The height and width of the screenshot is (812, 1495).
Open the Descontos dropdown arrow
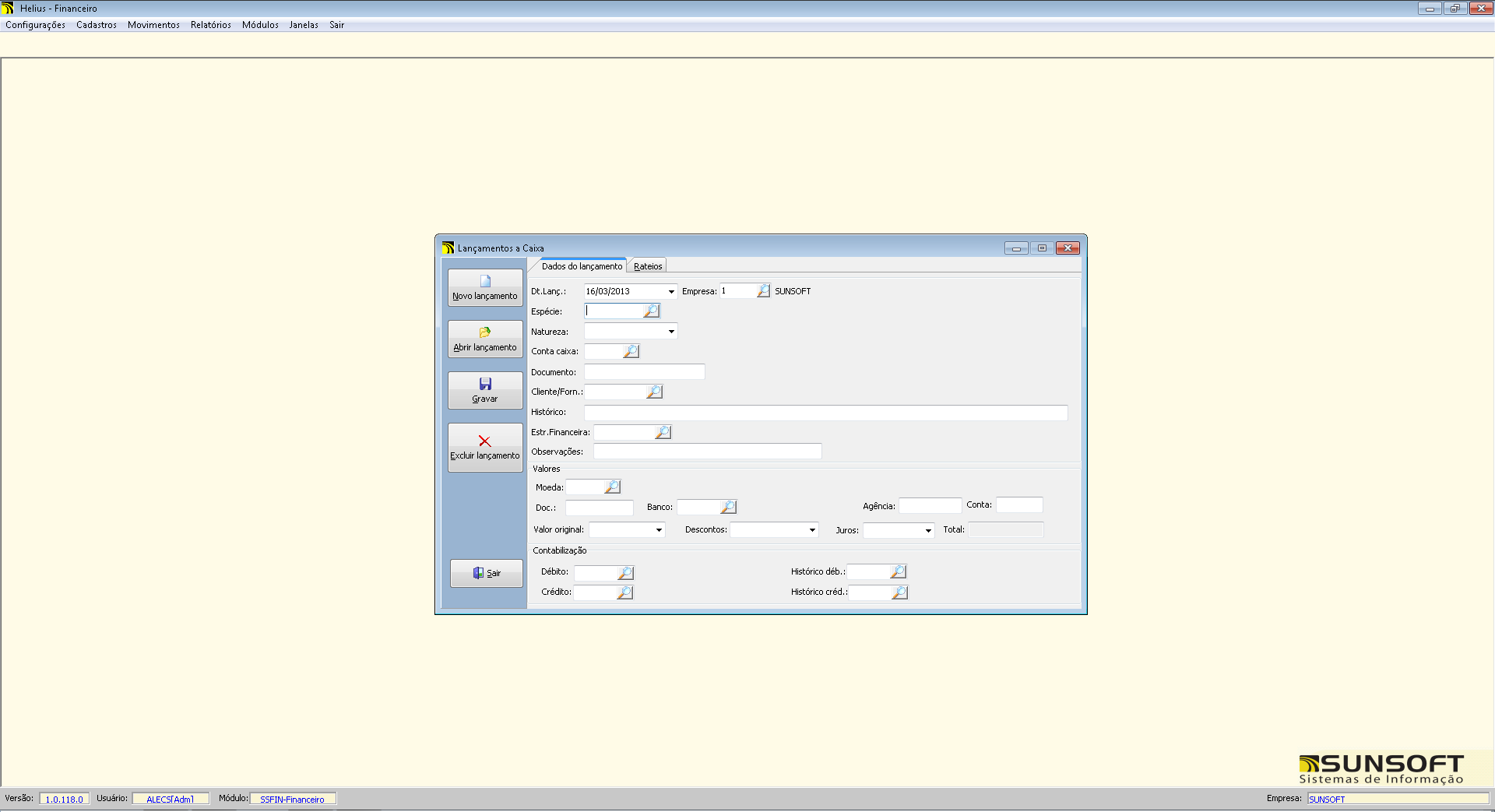click(x=812, y=530)
